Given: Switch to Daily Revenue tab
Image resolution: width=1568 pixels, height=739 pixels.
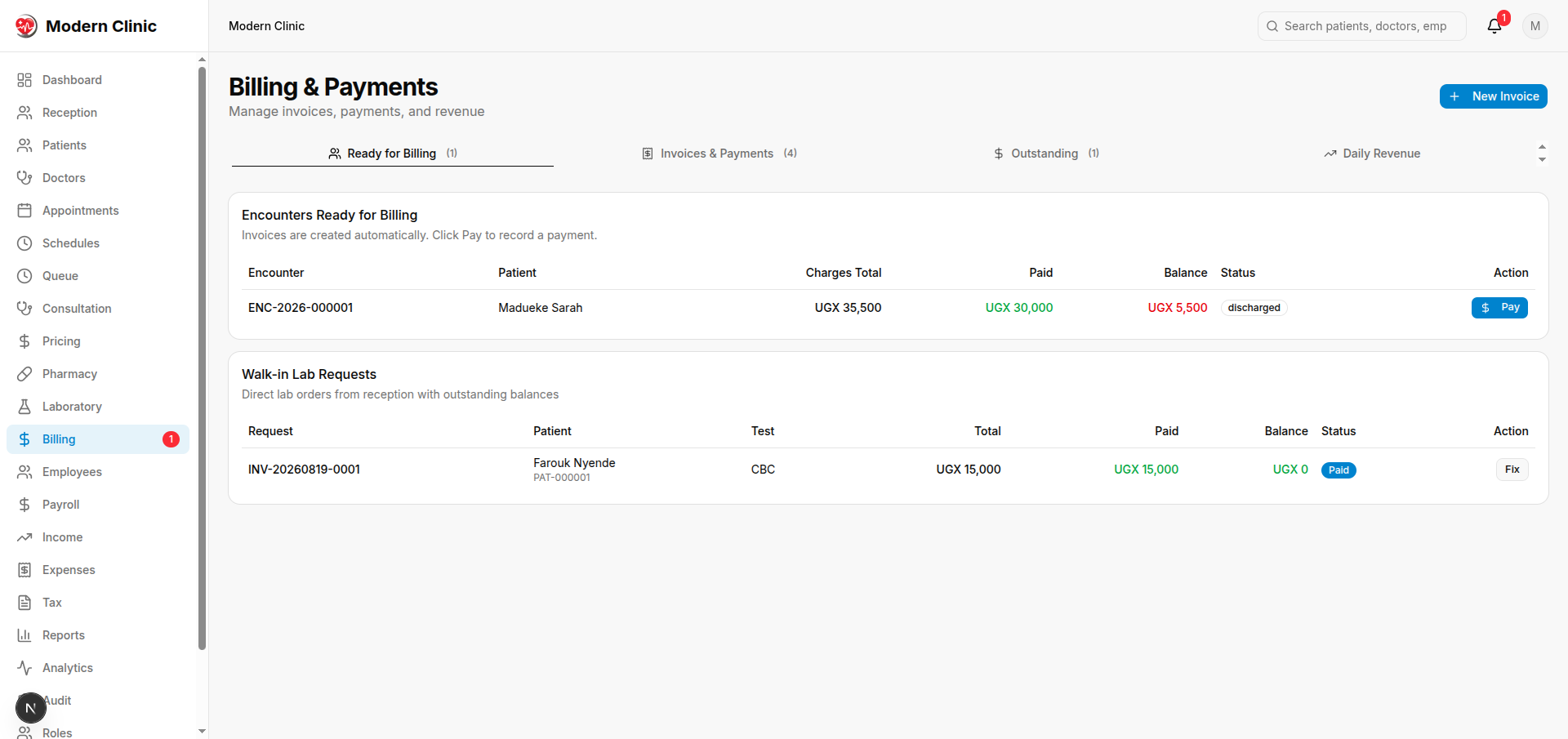Looking at the screenshot, I should pos(1372,154).
